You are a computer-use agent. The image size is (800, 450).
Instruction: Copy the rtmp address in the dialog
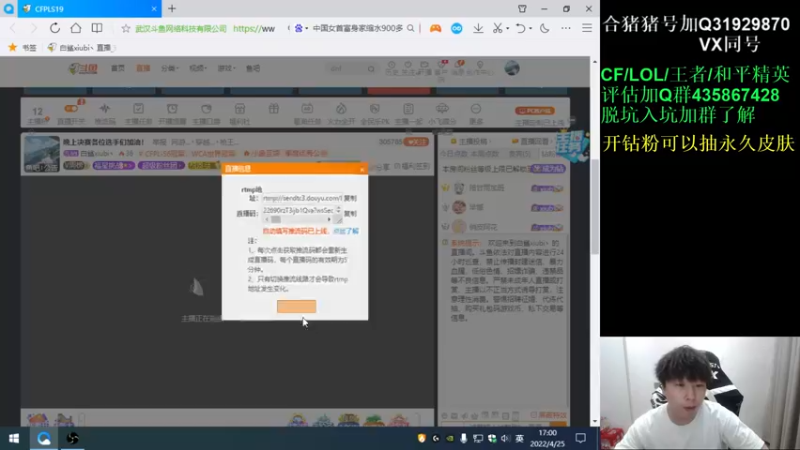[x=350, y=198]
